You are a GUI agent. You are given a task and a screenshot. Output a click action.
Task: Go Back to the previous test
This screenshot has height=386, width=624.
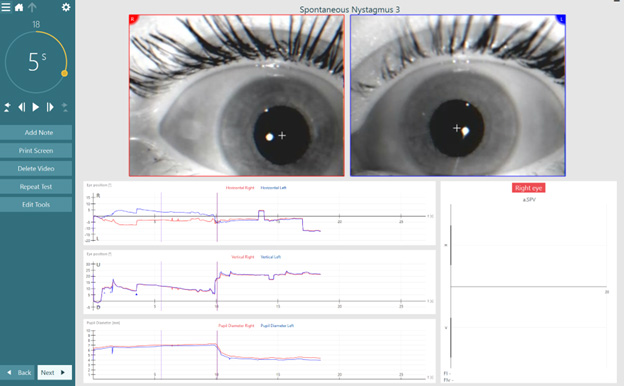pos(18,372)
